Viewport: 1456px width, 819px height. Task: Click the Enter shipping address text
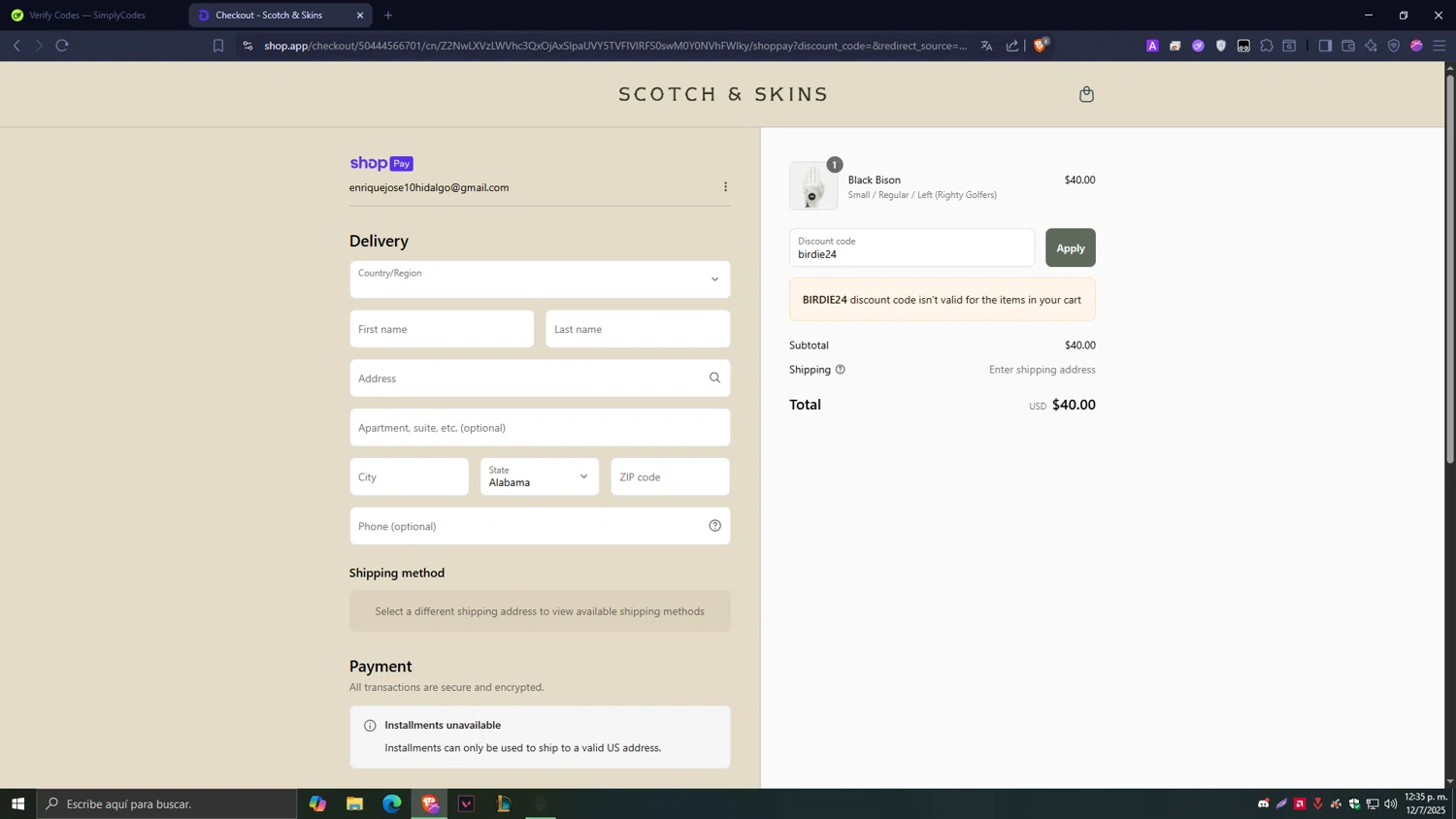pyautogui.click(x=1042, y=370)
